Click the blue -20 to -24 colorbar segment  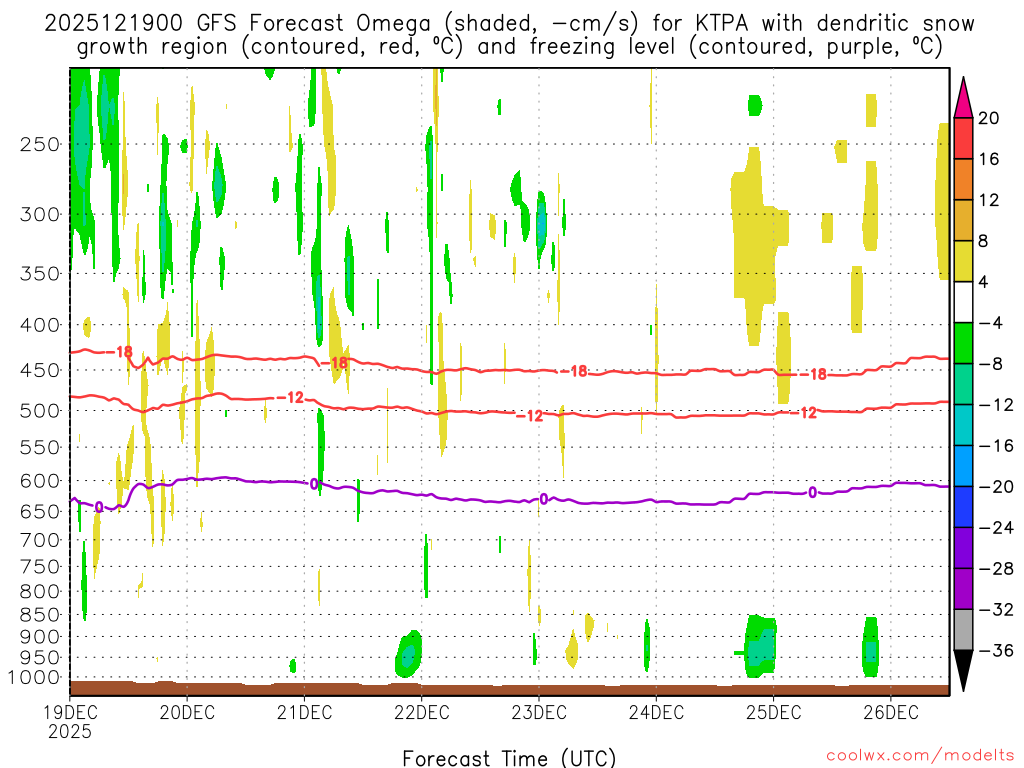pyautogui.click(x=963, y=507)
